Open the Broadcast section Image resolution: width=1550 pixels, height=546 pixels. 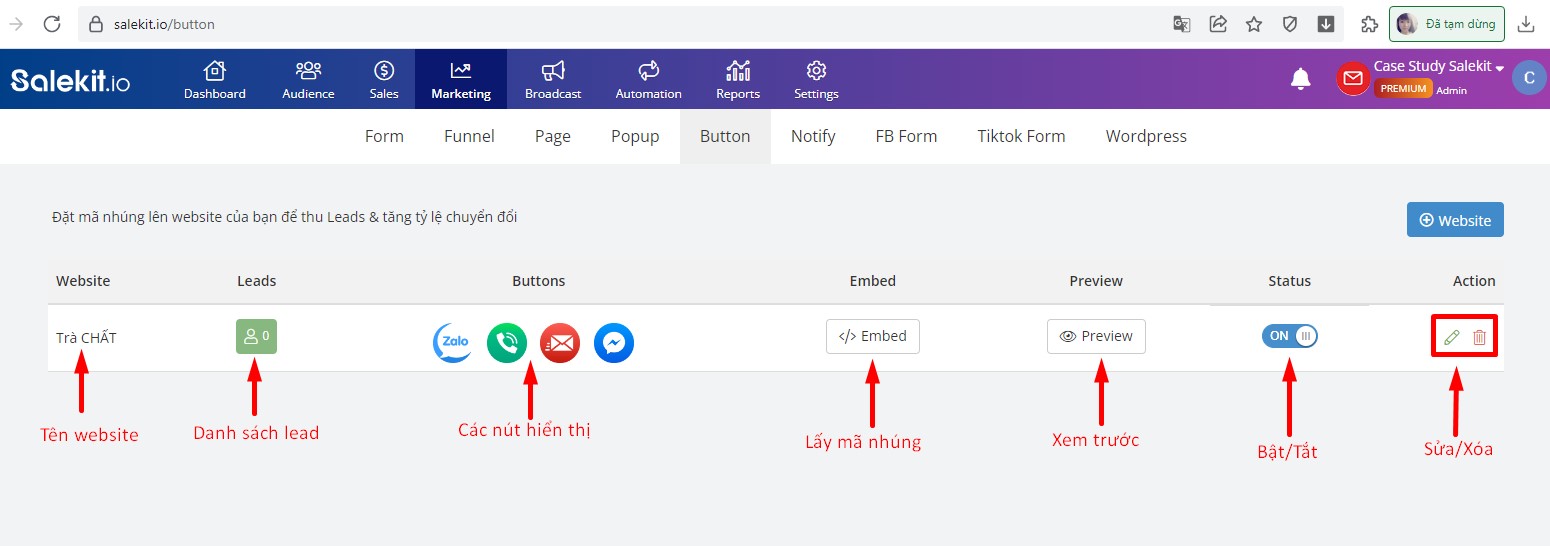[x=553, y=80]
